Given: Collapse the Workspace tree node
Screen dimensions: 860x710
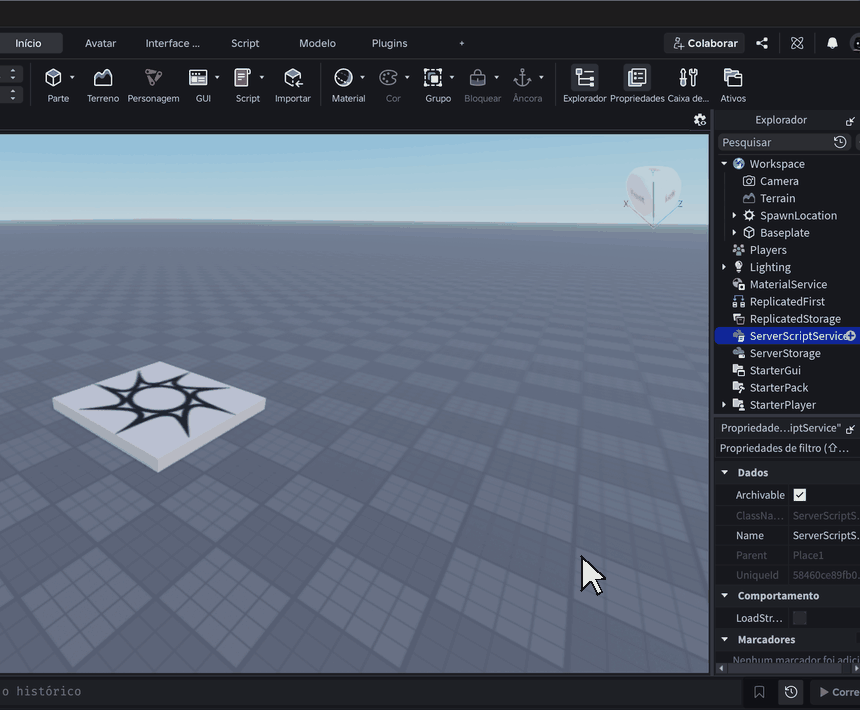Looking at the screenshot, I should point(724,163).
